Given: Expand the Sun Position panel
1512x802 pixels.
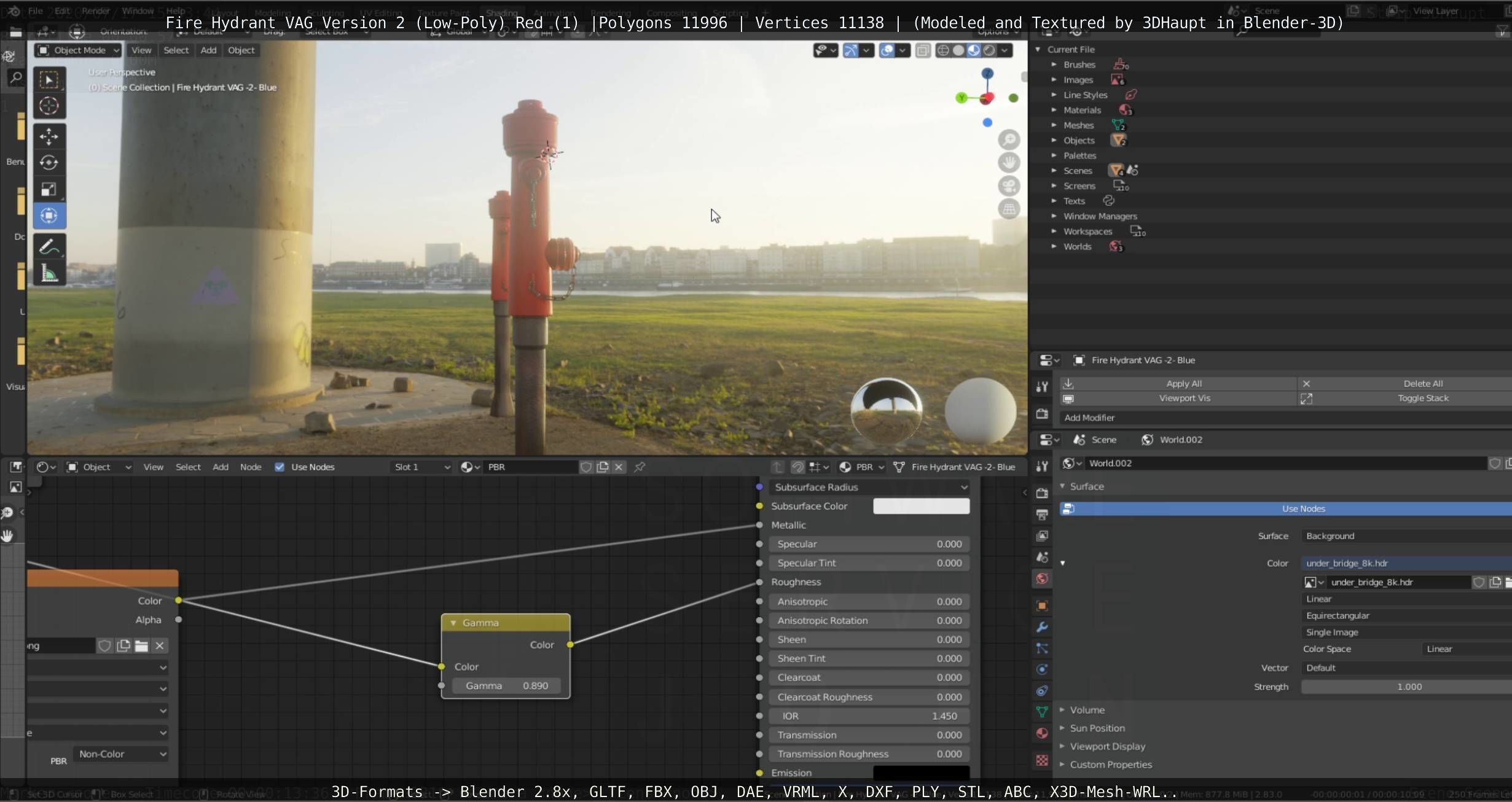Looking at the screenshot, I should (x=1097, y=728).
